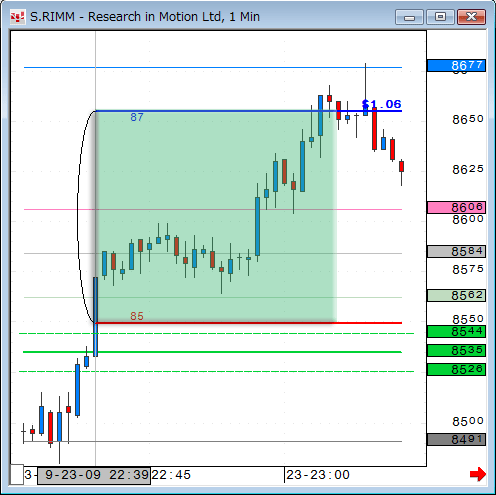The width and height of the screenshot is (496, 495).
Task: Click the $1.06 profit label
Action: point(381,104)
